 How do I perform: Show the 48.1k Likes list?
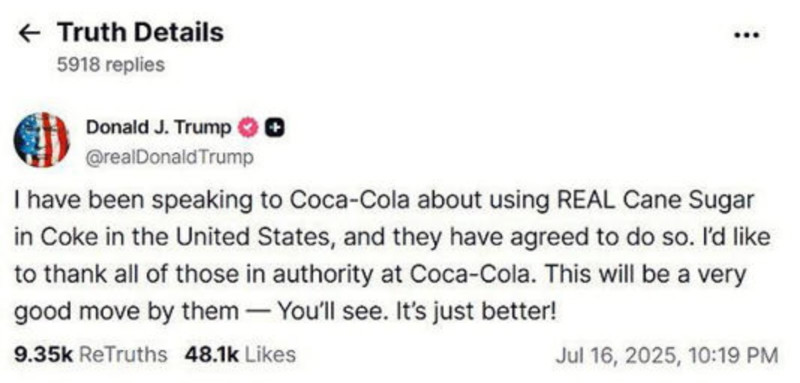(x=240, y=354)
